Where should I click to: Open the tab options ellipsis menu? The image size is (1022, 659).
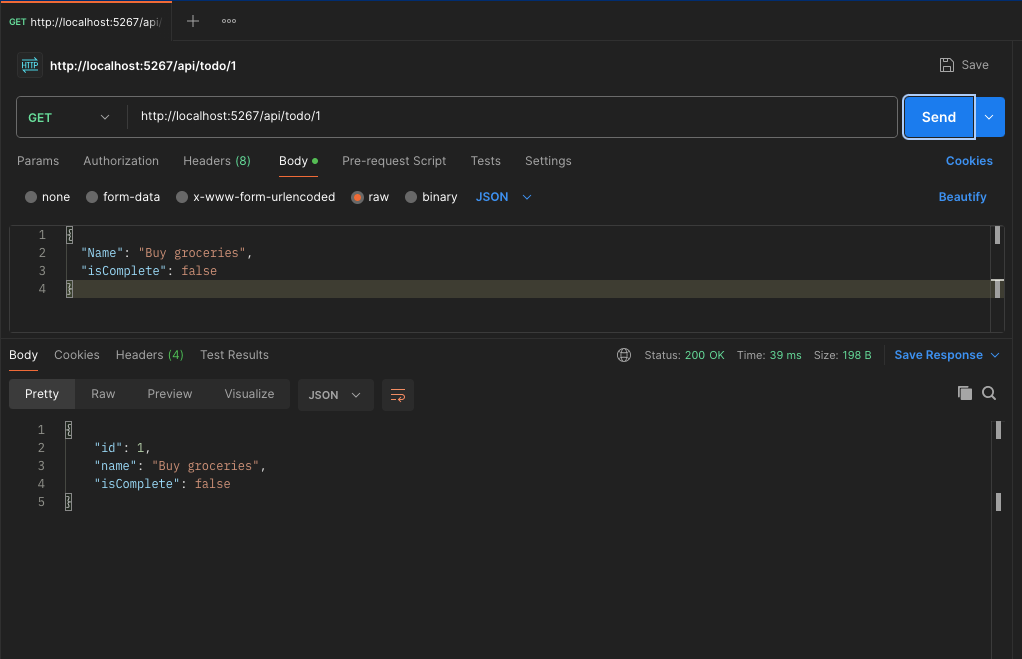click(x=229, y=21)
